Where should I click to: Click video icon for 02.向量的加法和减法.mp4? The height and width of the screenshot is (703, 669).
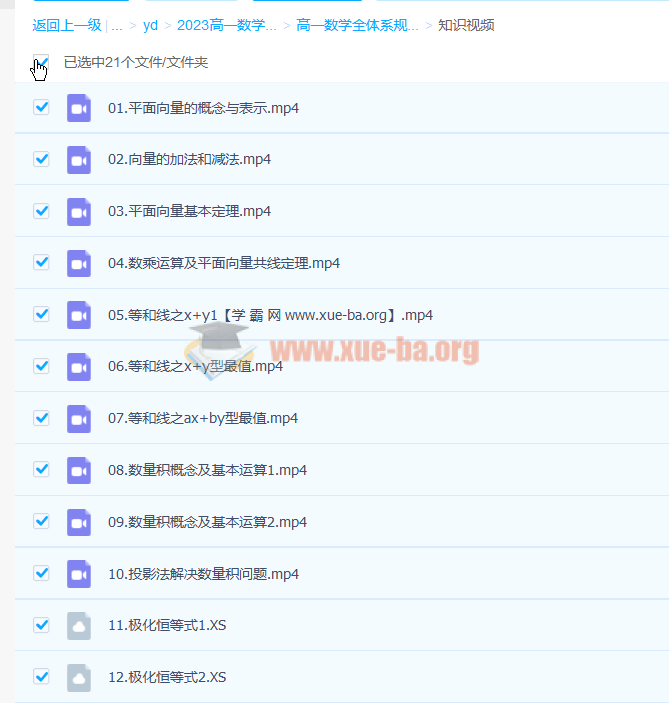tap(79, 160)
